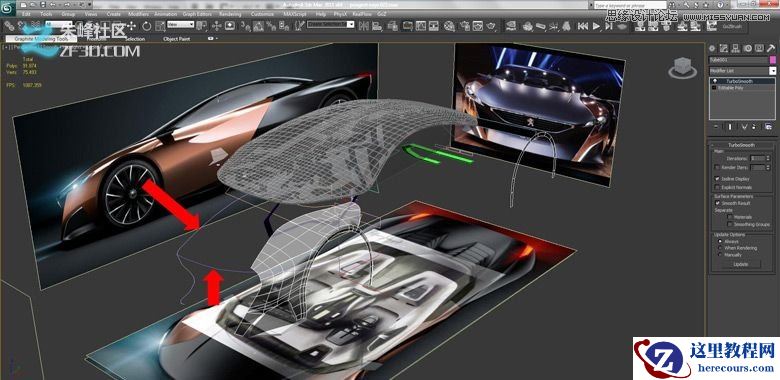
Task: Activate the Select and Scale tool
Action: coord(160,26)
